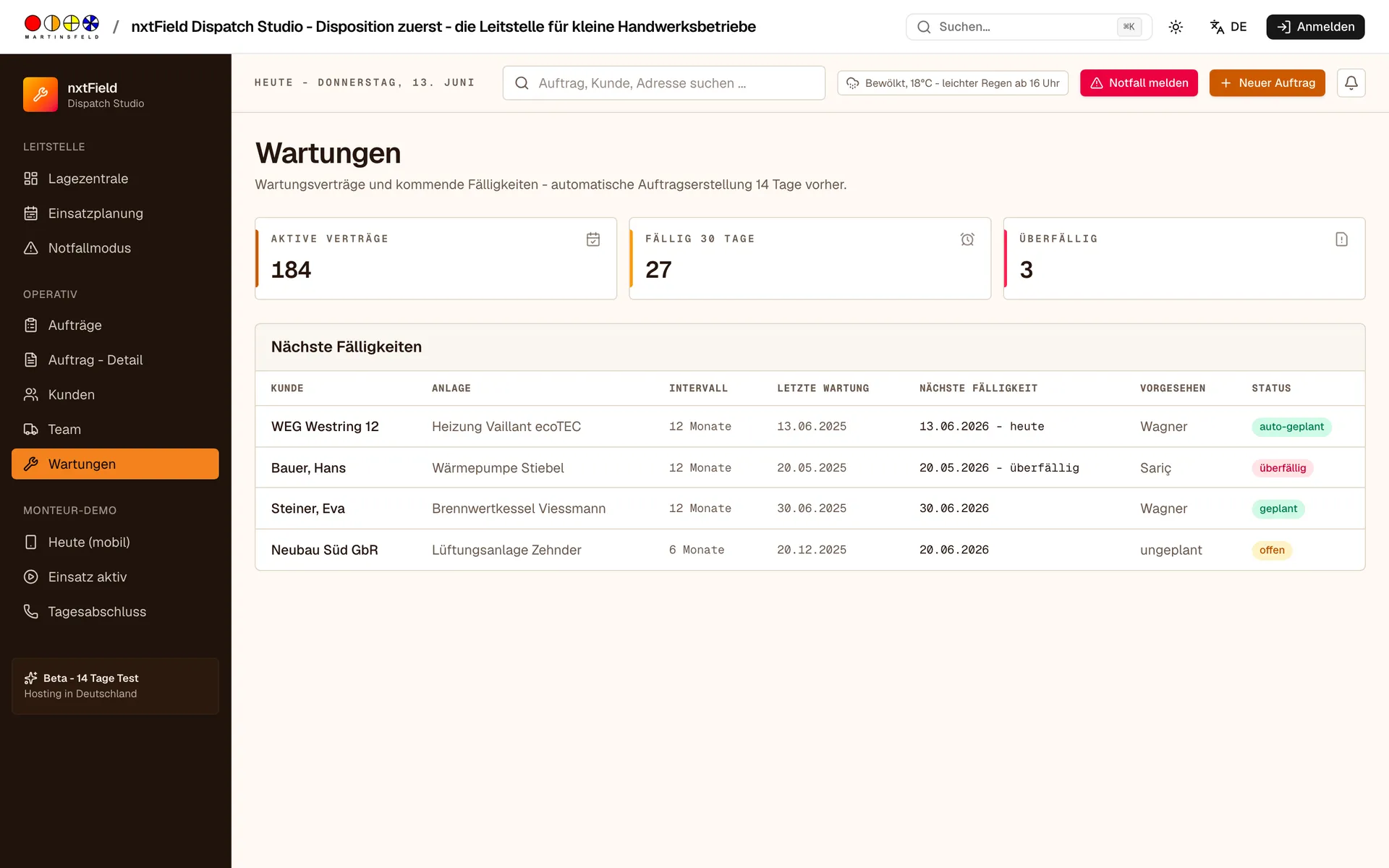Click the Fällig 30 Tage value 27

(658, 270)
